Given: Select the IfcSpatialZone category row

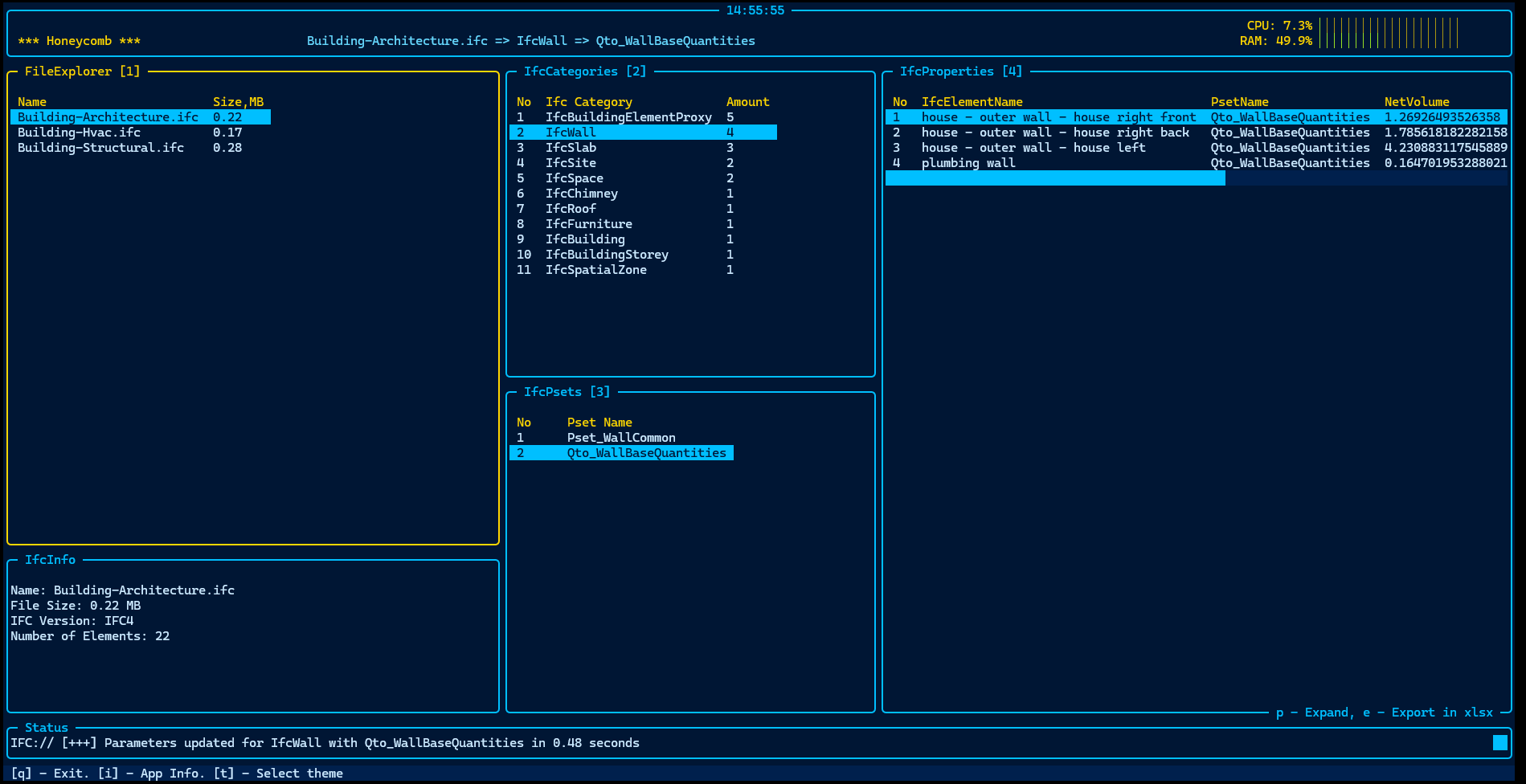Looking at the screenshot, I should pyautogui.click(x=643, y=270).
